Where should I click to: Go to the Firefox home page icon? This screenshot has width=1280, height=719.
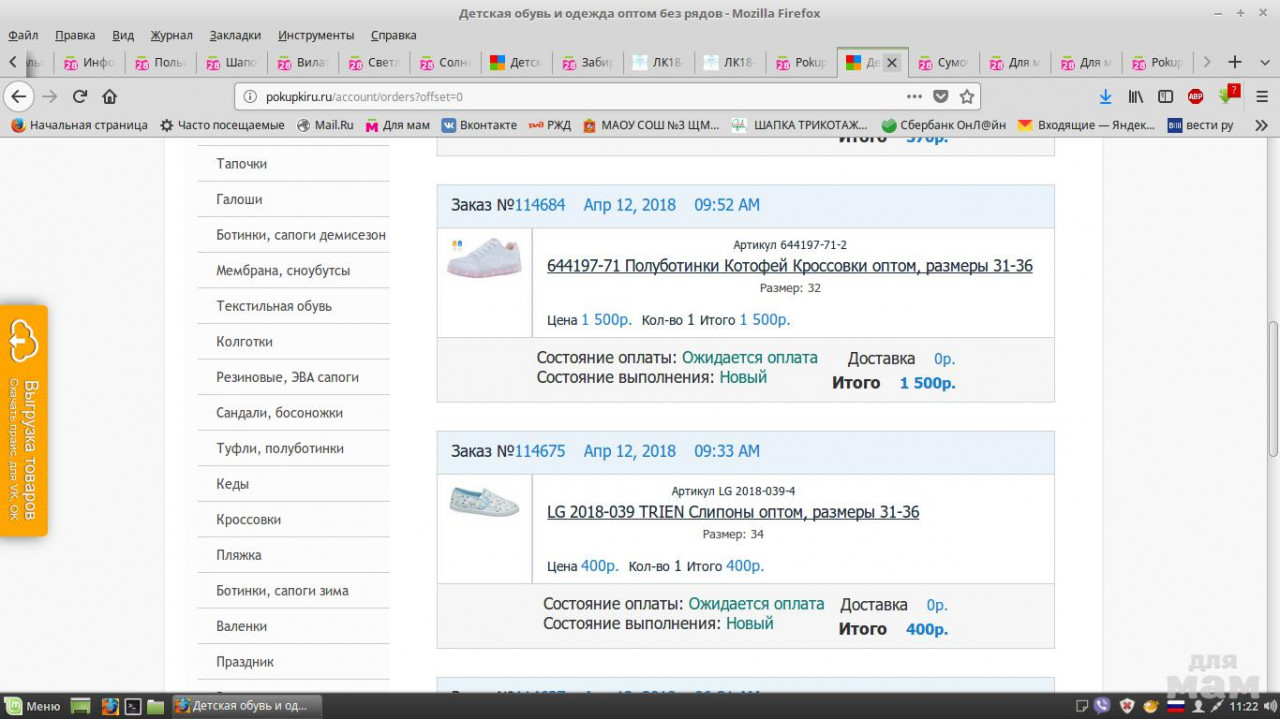click(110, 97)
